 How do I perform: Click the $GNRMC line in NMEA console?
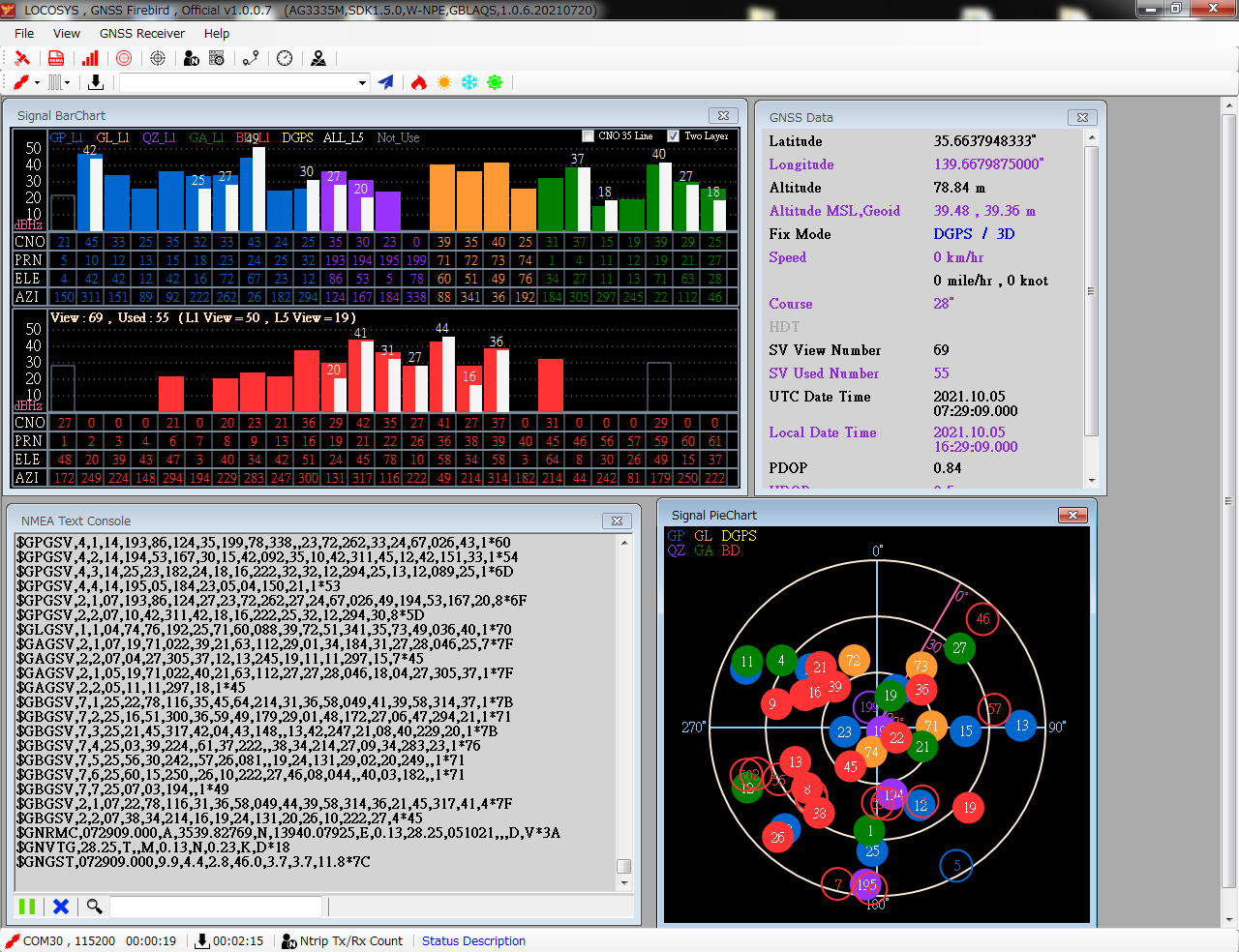coord(288,833)
